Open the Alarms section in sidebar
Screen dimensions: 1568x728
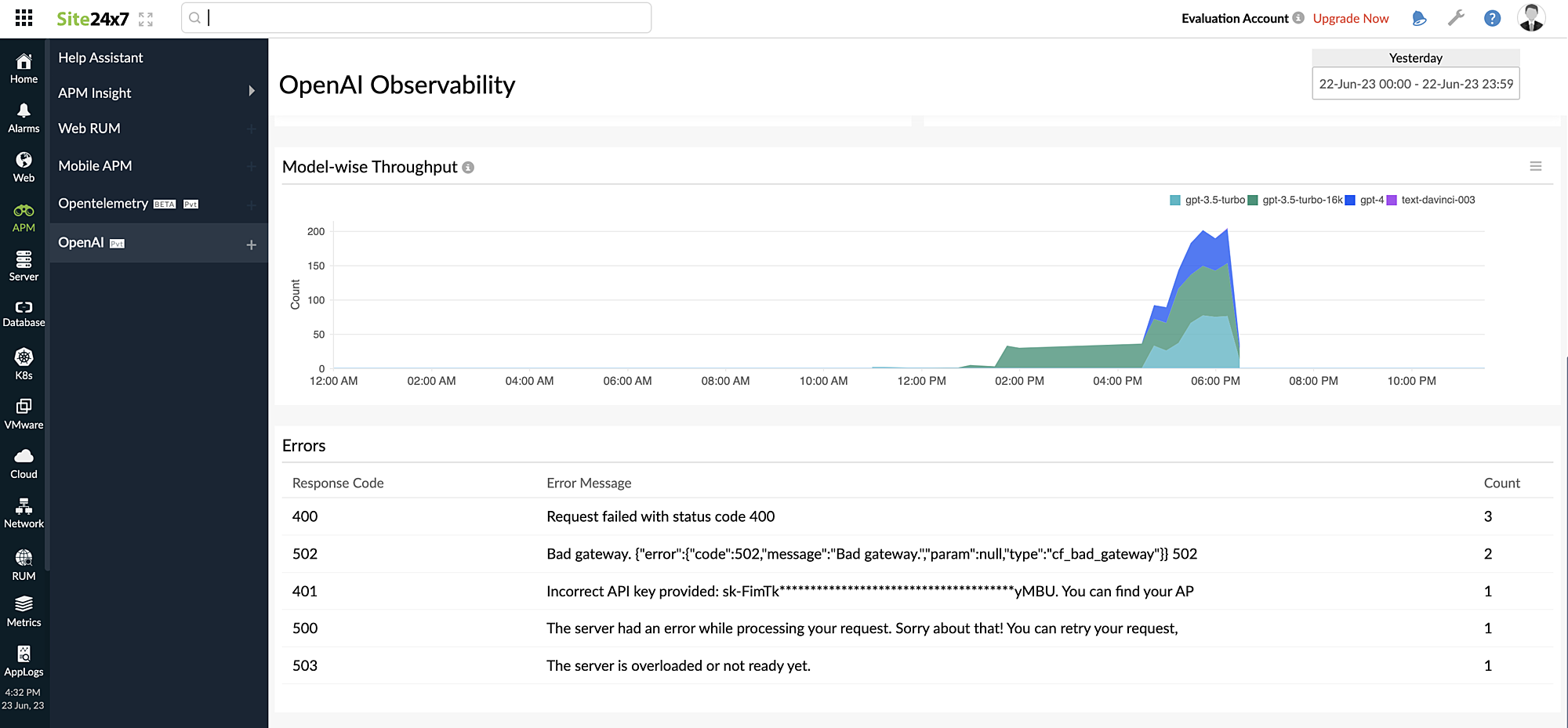tap(23, 116)
